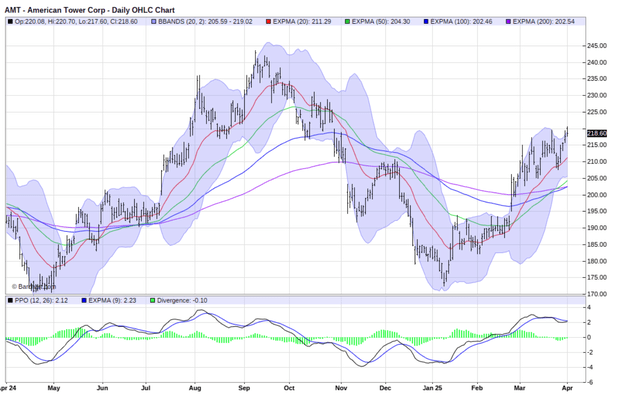640x413 pixels.
Task: Click the Mar month label on time axis
Action: coord(520,388)
